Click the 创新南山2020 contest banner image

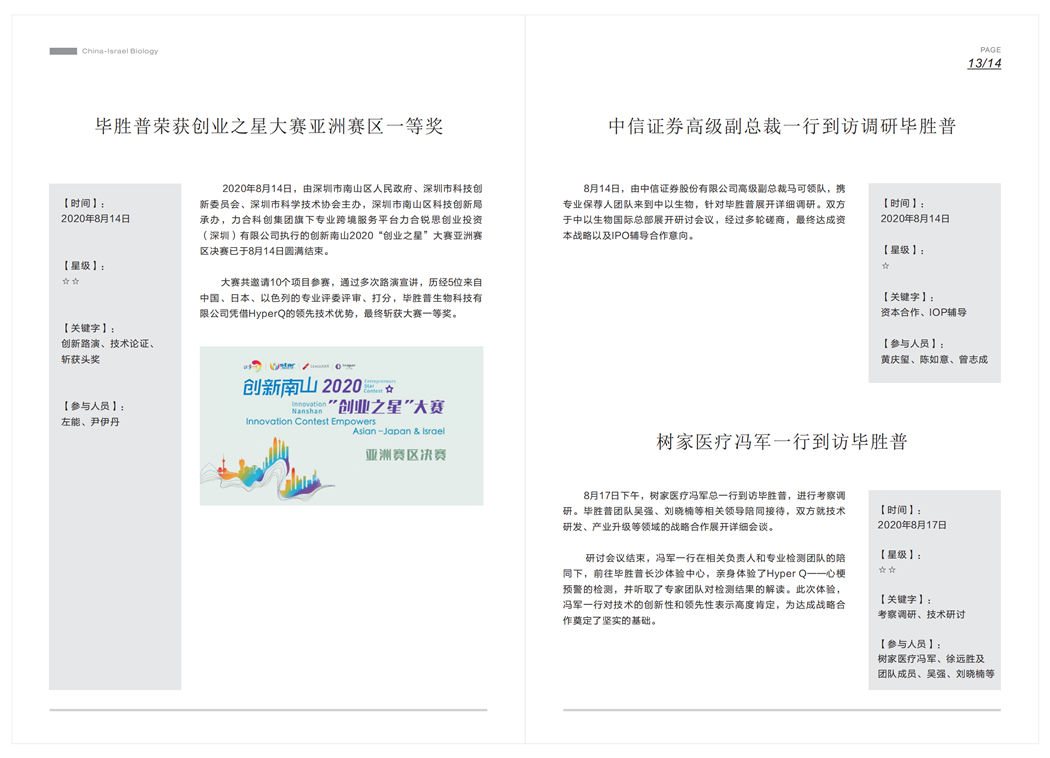point(341,425)
